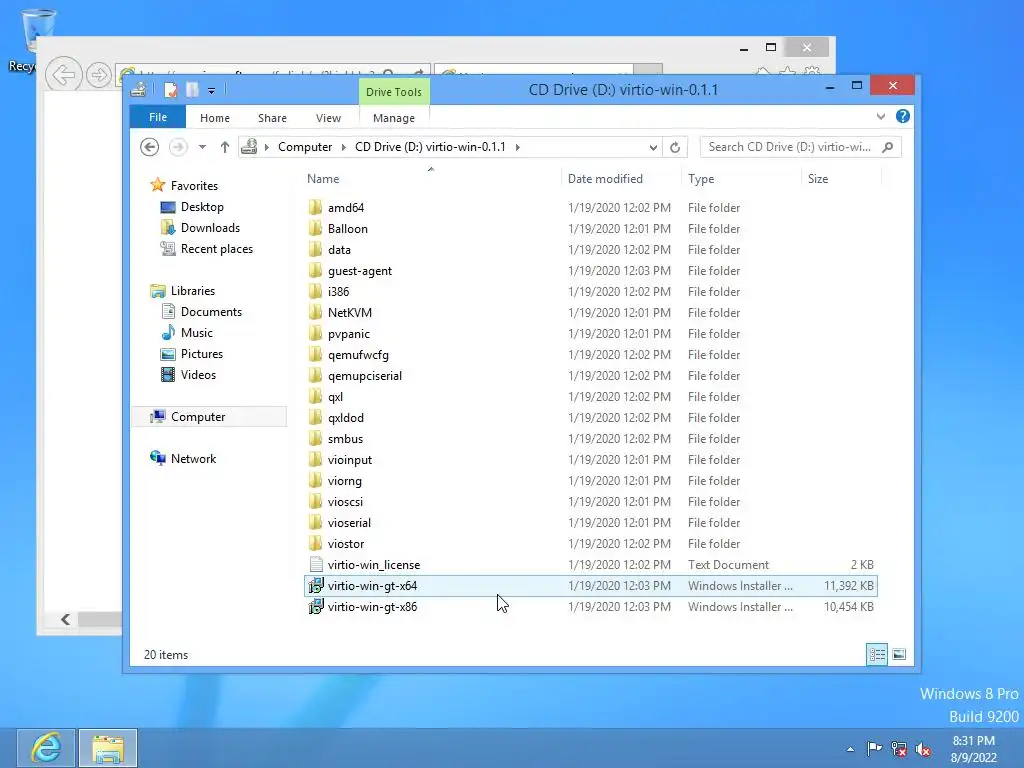Click the Drive Tools contextual tab

(394, 91)
